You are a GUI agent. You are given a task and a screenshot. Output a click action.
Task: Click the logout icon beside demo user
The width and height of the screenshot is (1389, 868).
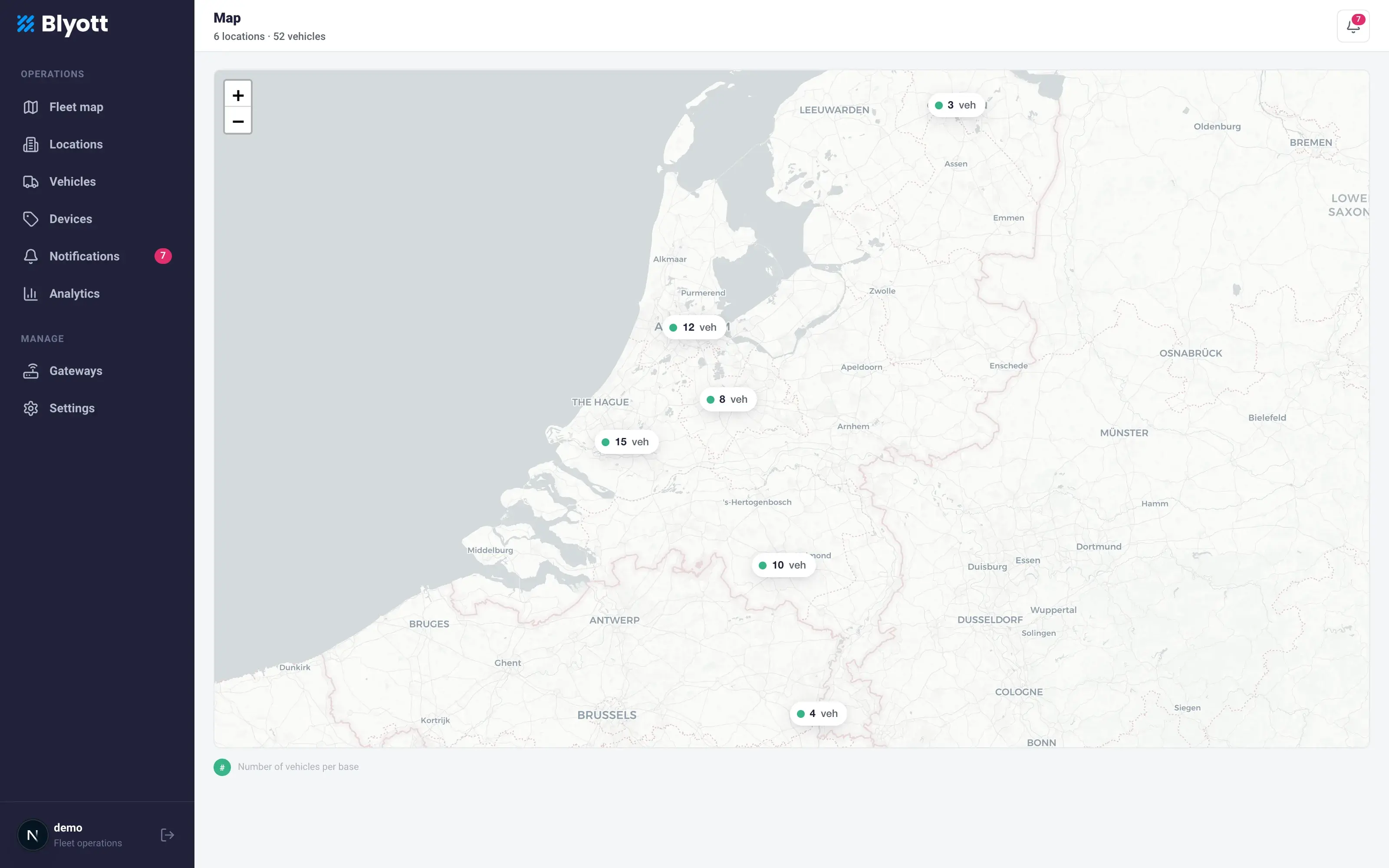(167, 835)
